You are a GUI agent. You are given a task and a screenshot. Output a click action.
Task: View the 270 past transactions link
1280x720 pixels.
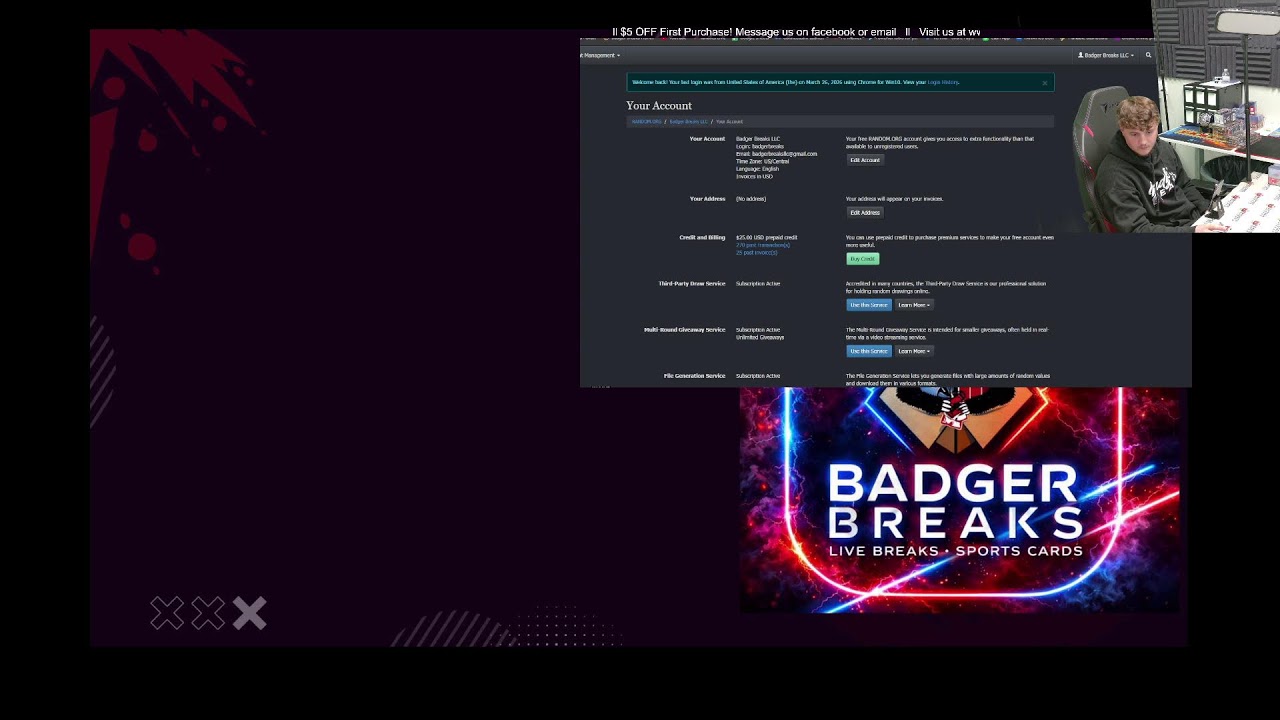coord(763,245)
